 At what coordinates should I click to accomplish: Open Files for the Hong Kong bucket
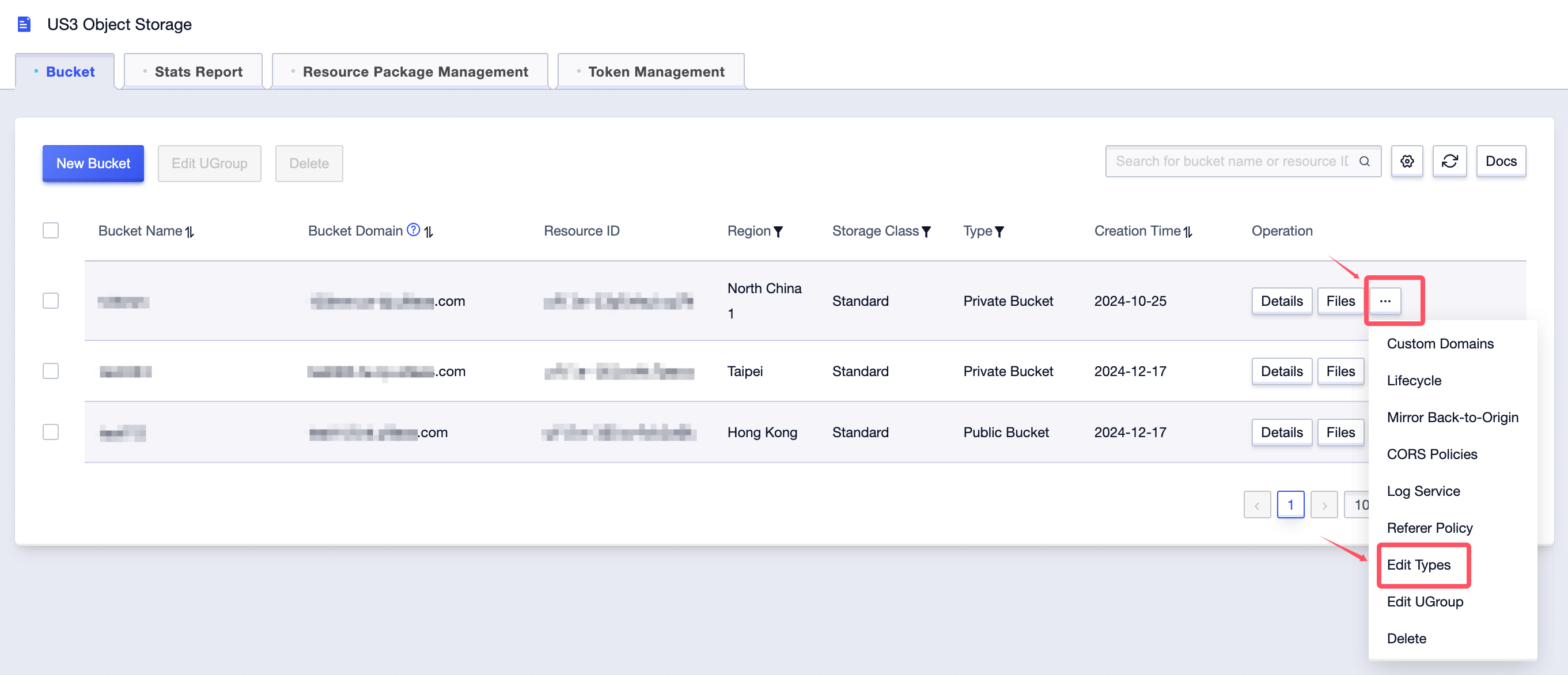tap(1340, 432)
